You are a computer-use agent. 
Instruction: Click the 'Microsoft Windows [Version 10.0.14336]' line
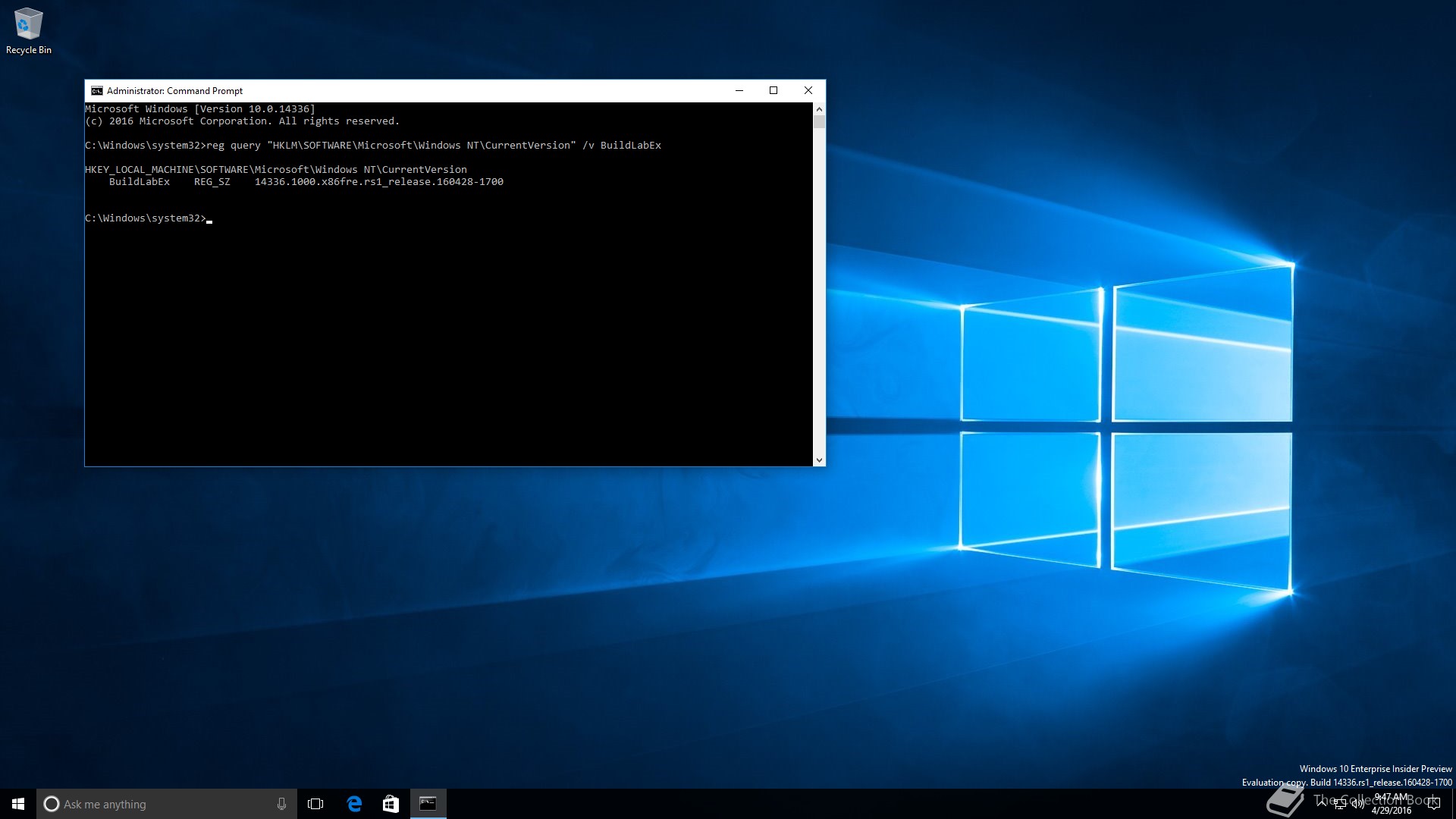click(x=200, y=109)
